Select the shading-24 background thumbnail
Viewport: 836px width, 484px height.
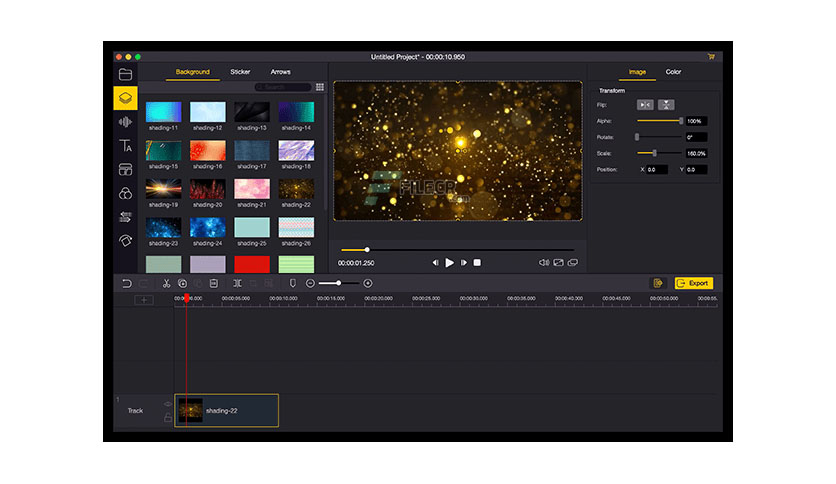click(207, 228)
